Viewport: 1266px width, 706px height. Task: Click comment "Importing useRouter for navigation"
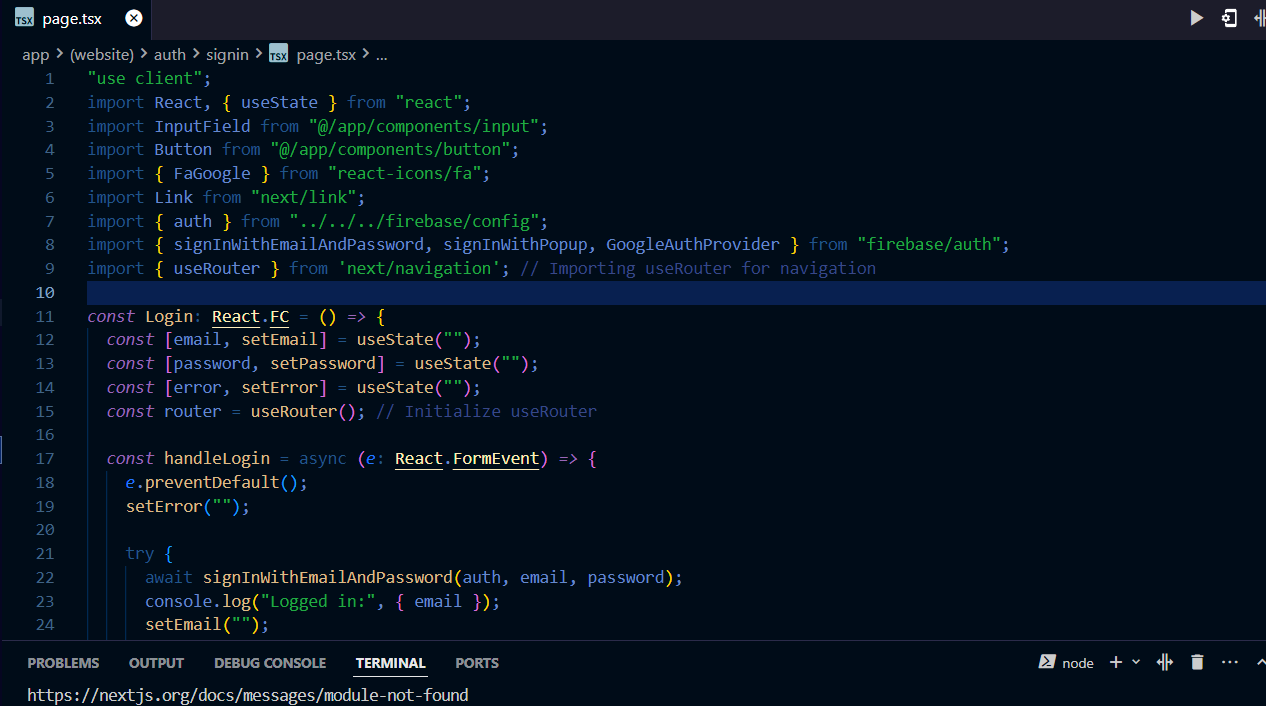click(698, 268)
